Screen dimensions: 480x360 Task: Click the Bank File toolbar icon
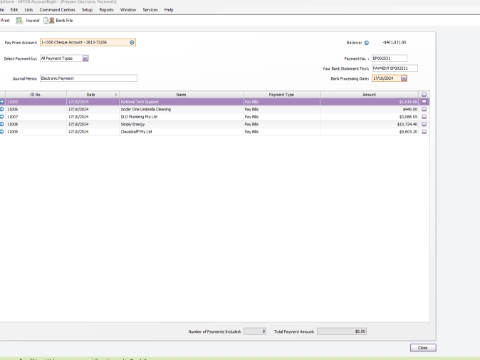point(49,20)
